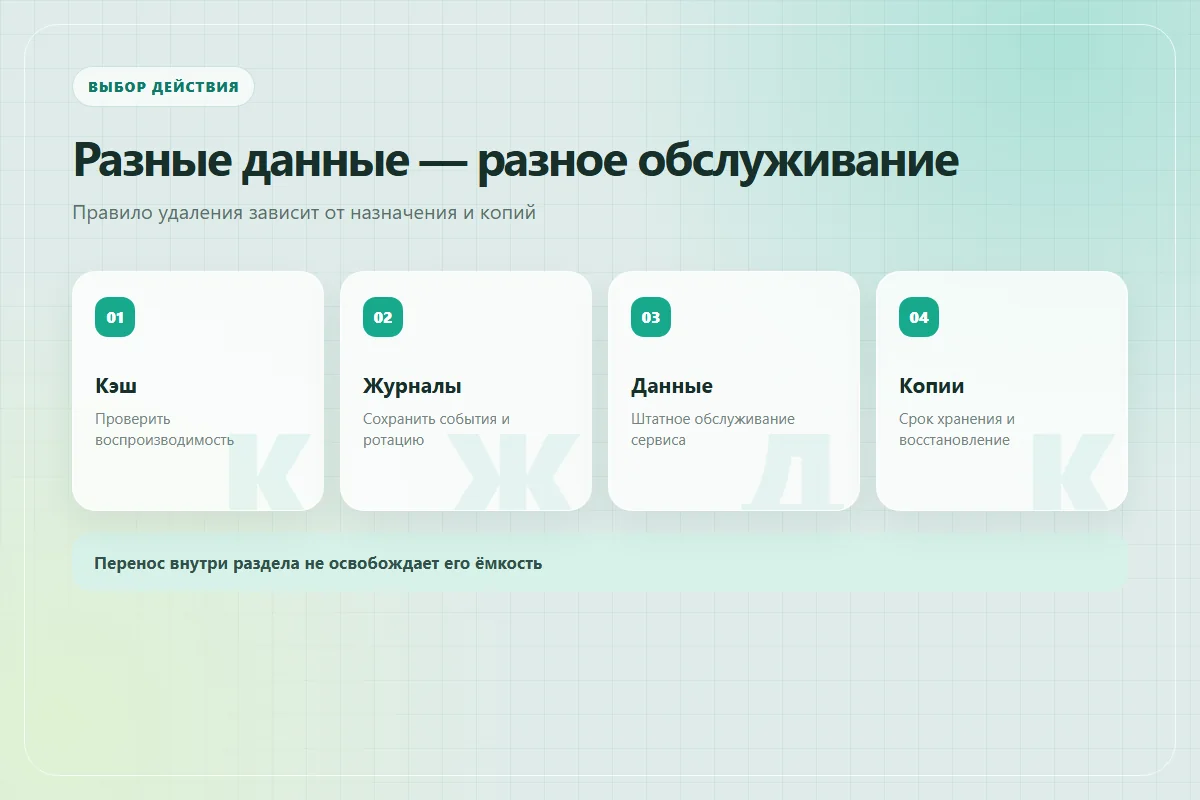The height and width of the screenshot is (800, 1200).
Task: Click the 04 number badge
Action: (919, 317)
